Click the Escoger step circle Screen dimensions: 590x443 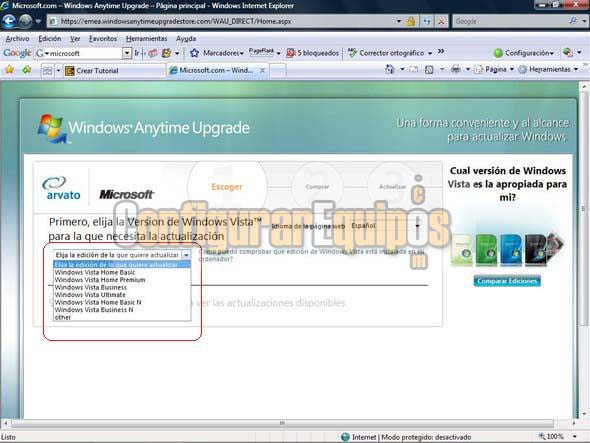(227, 187)
